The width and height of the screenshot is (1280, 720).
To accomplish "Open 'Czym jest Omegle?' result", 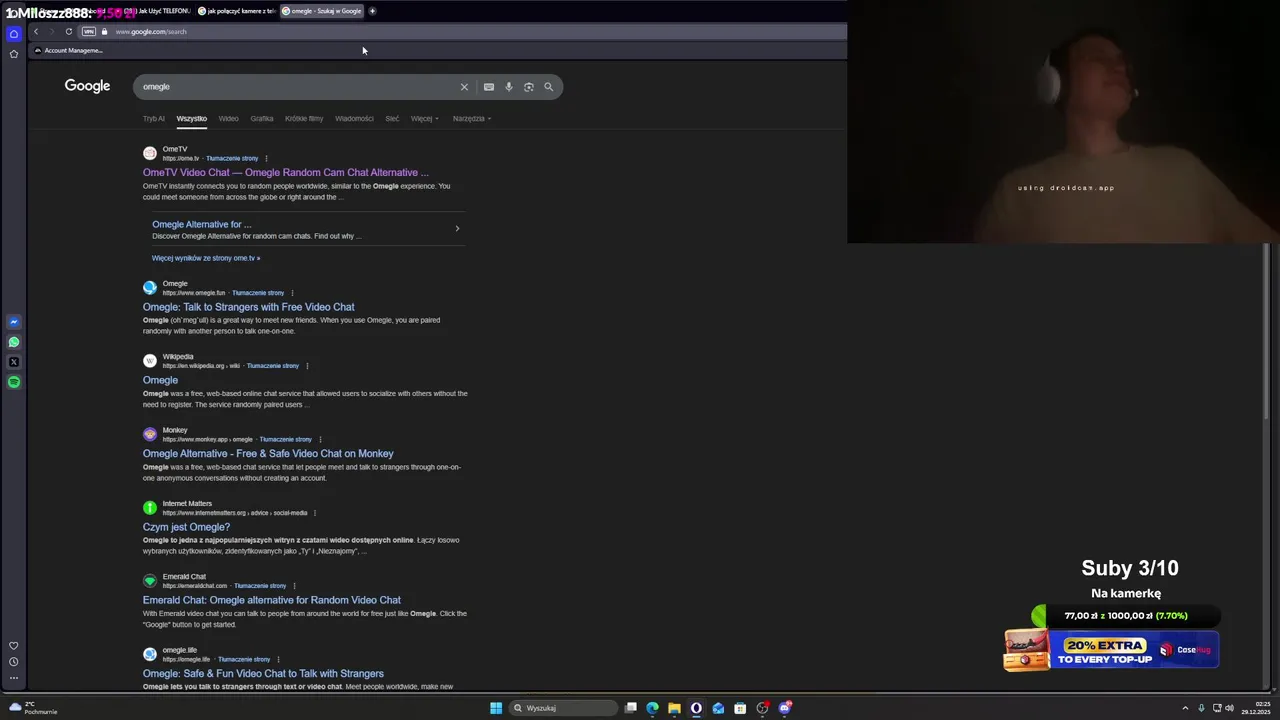I will 186,527.
